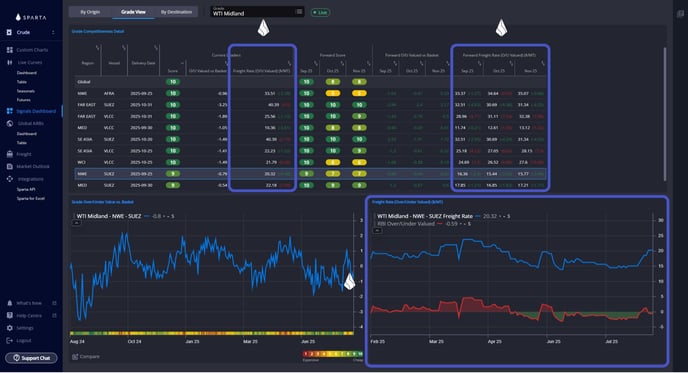
Task: Open Table under Live Curves
Action: tap(22, 82)
